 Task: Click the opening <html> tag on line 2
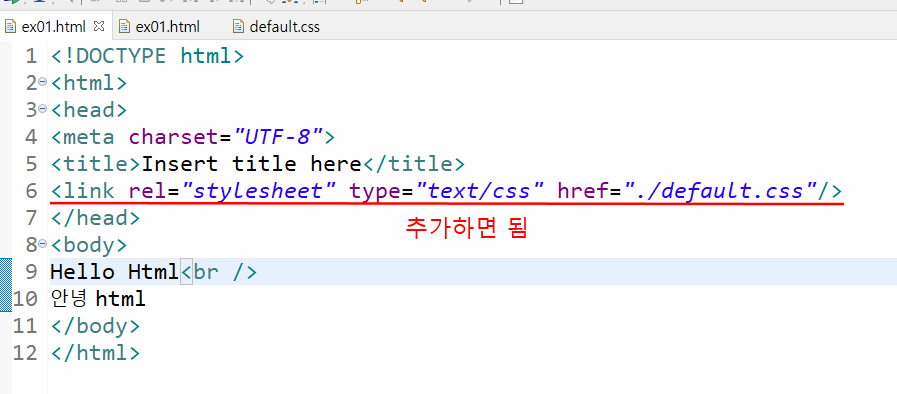[89, 83]
